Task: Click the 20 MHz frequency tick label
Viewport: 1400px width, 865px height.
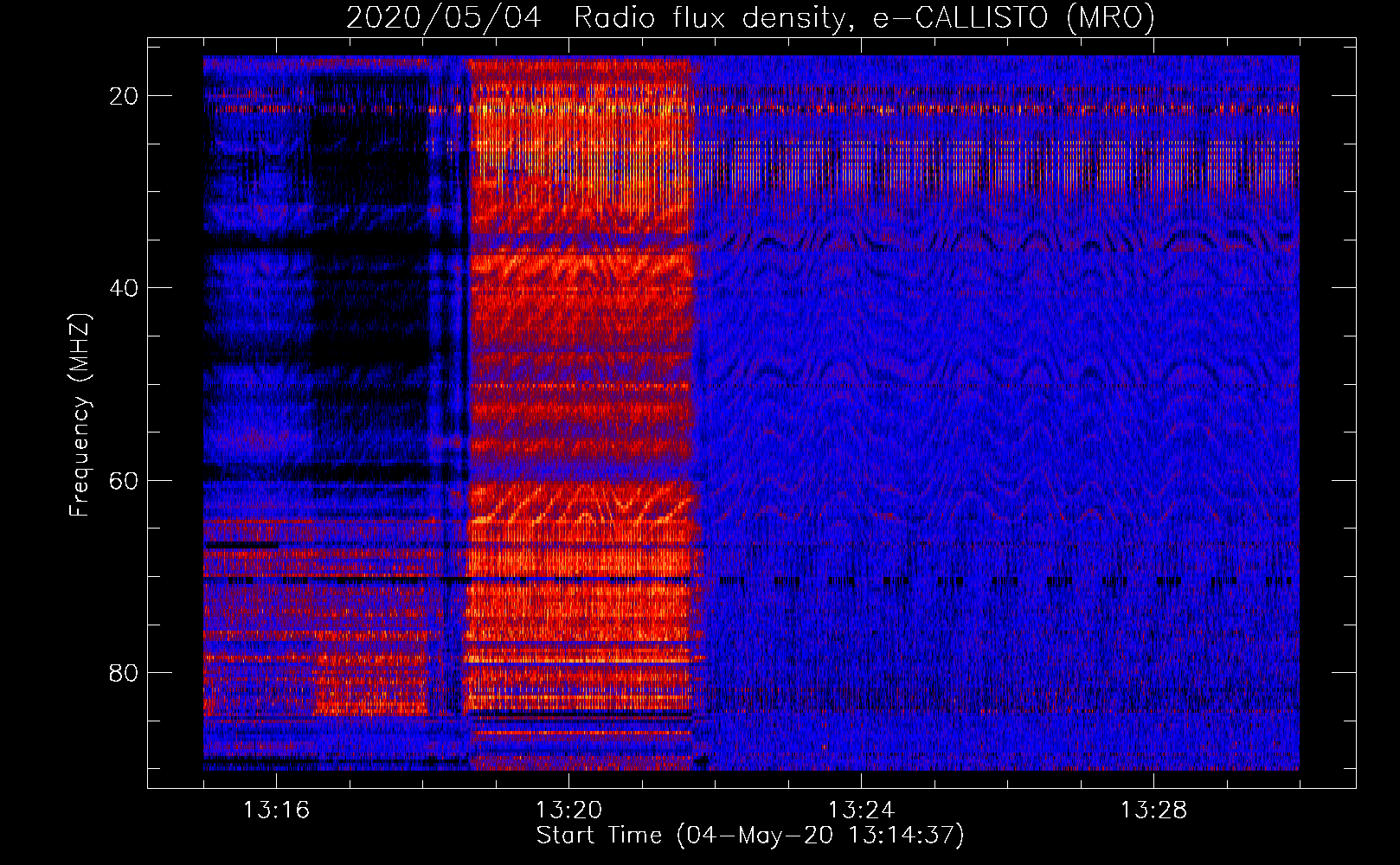Action: [x=124, y=96]
